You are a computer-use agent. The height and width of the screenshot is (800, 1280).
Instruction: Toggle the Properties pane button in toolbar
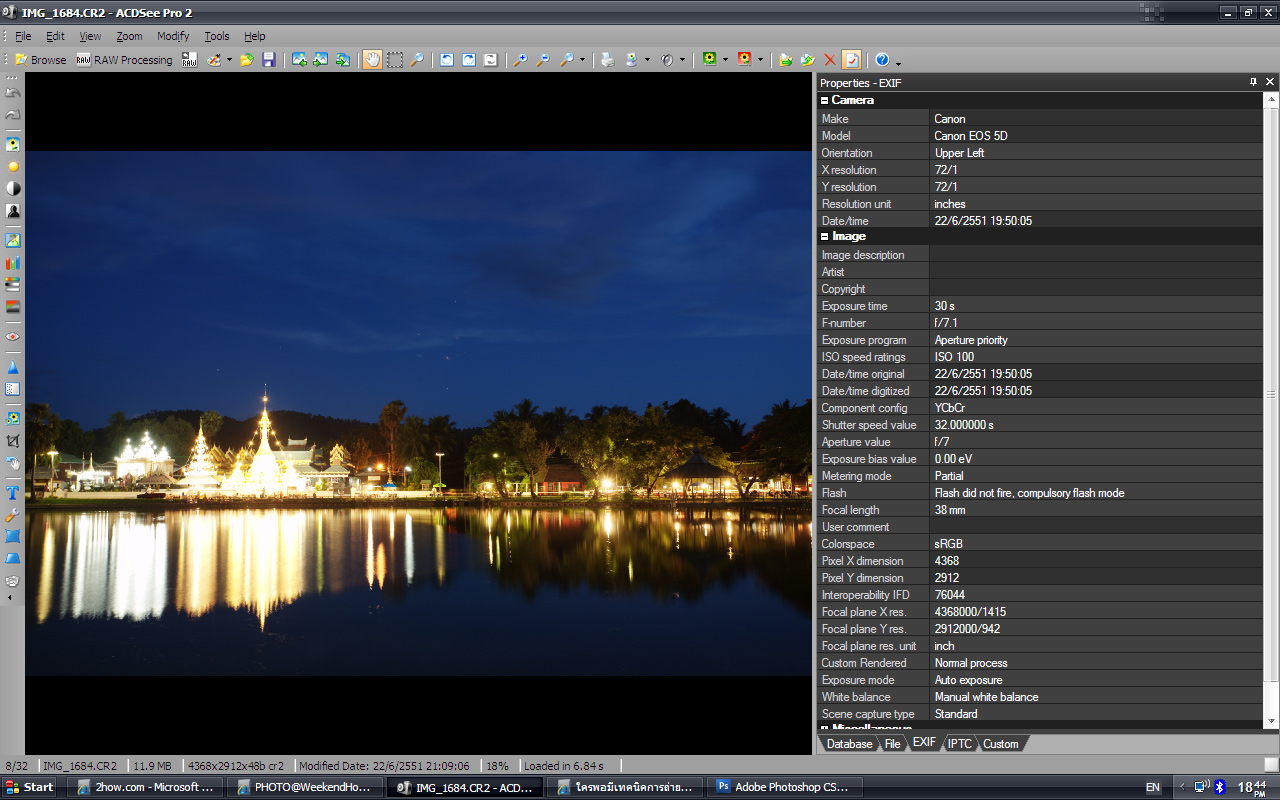(851, 60)
